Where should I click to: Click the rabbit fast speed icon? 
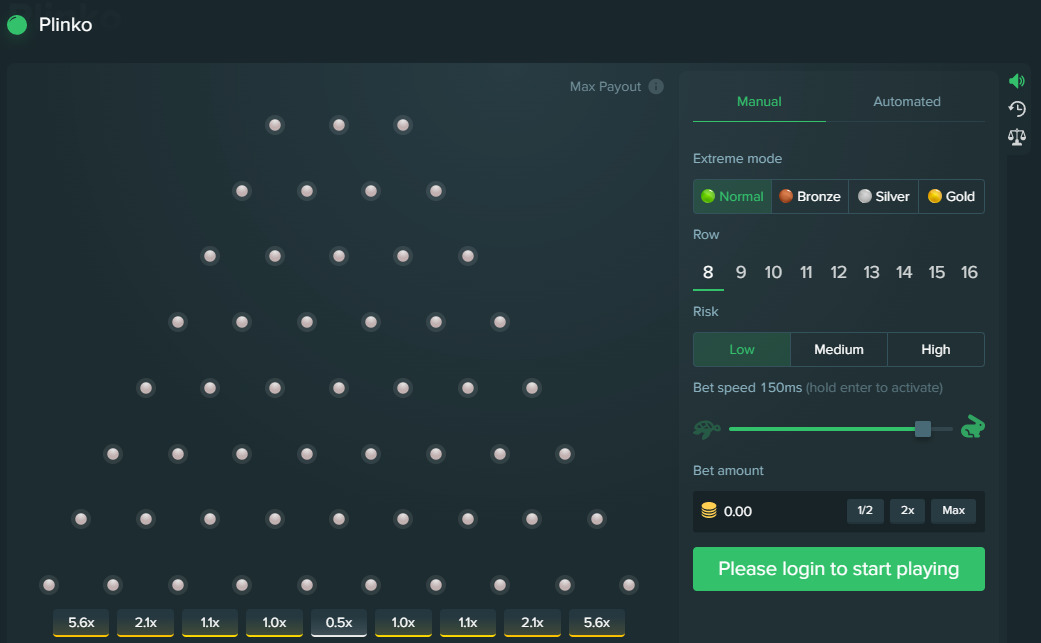tap(971, 428)
